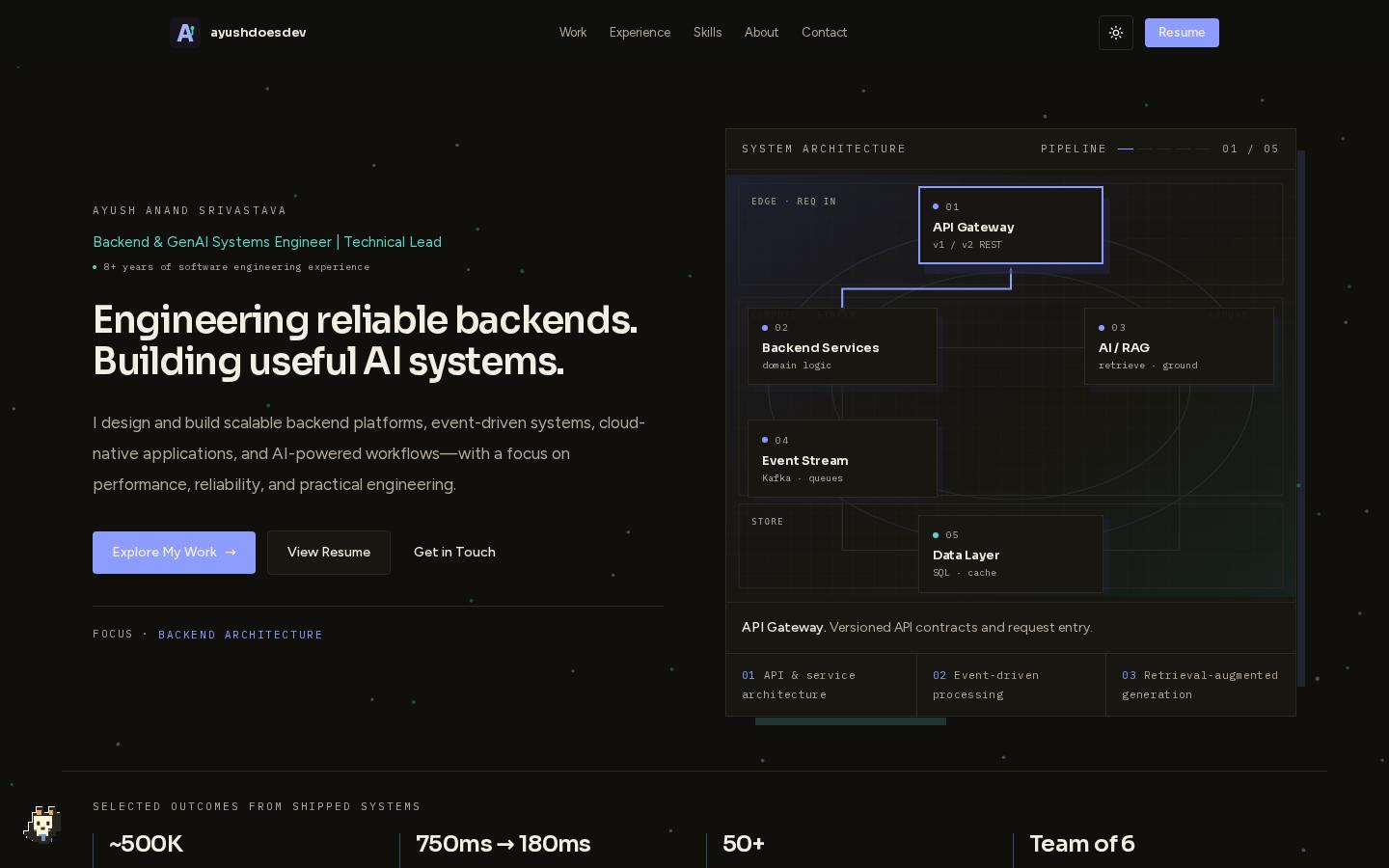
Task: Select the Backend Services node
Action: click(x=842, y=346)
